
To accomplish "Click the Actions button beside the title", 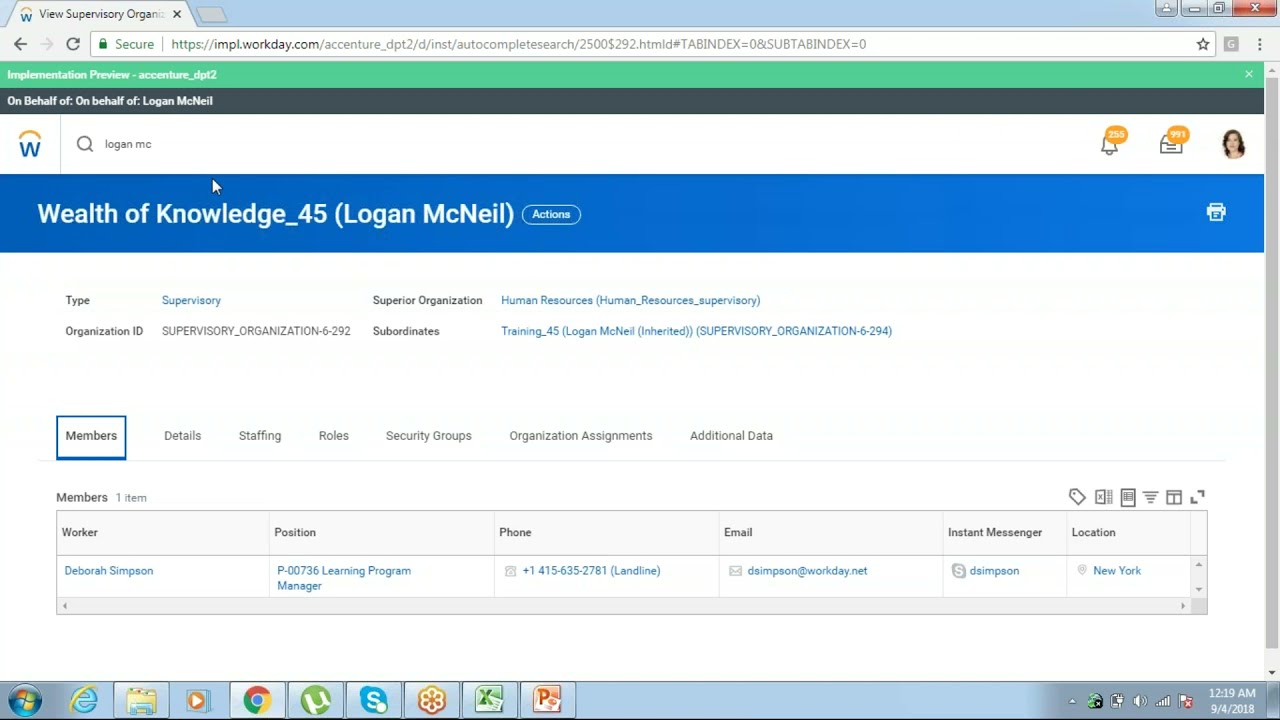I will (551, 214).
